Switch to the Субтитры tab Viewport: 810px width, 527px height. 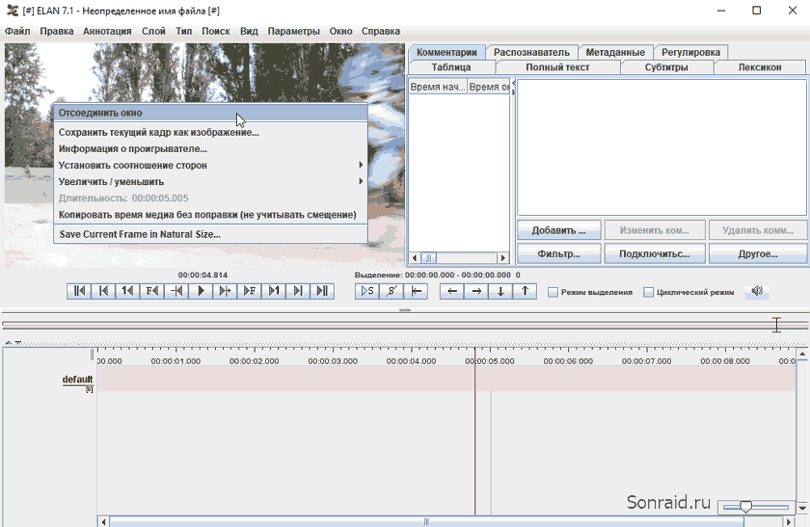pos(666,67)
